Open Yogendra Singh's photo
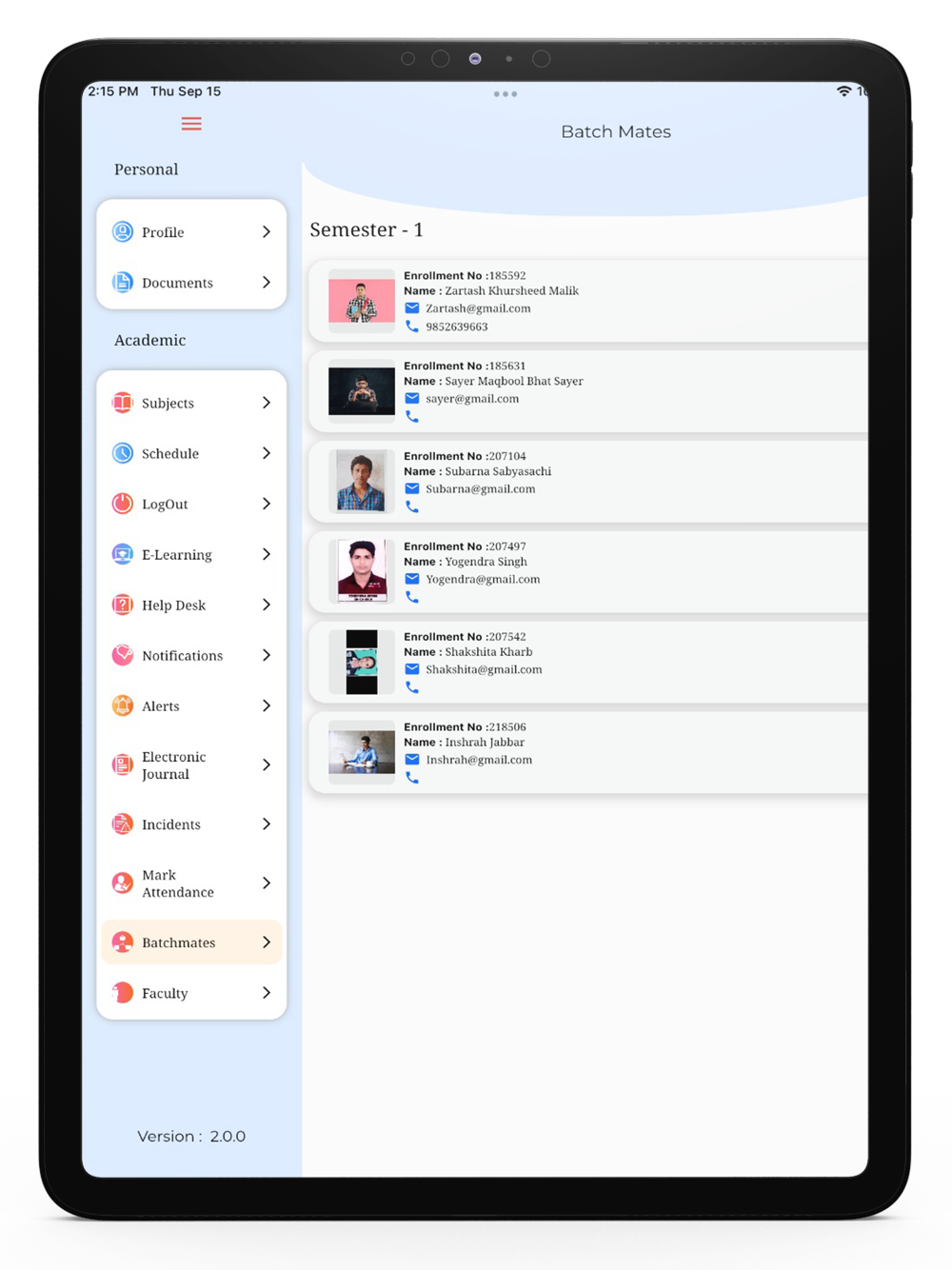Viewport: 952px width, 1270px height. click(362, 571)
